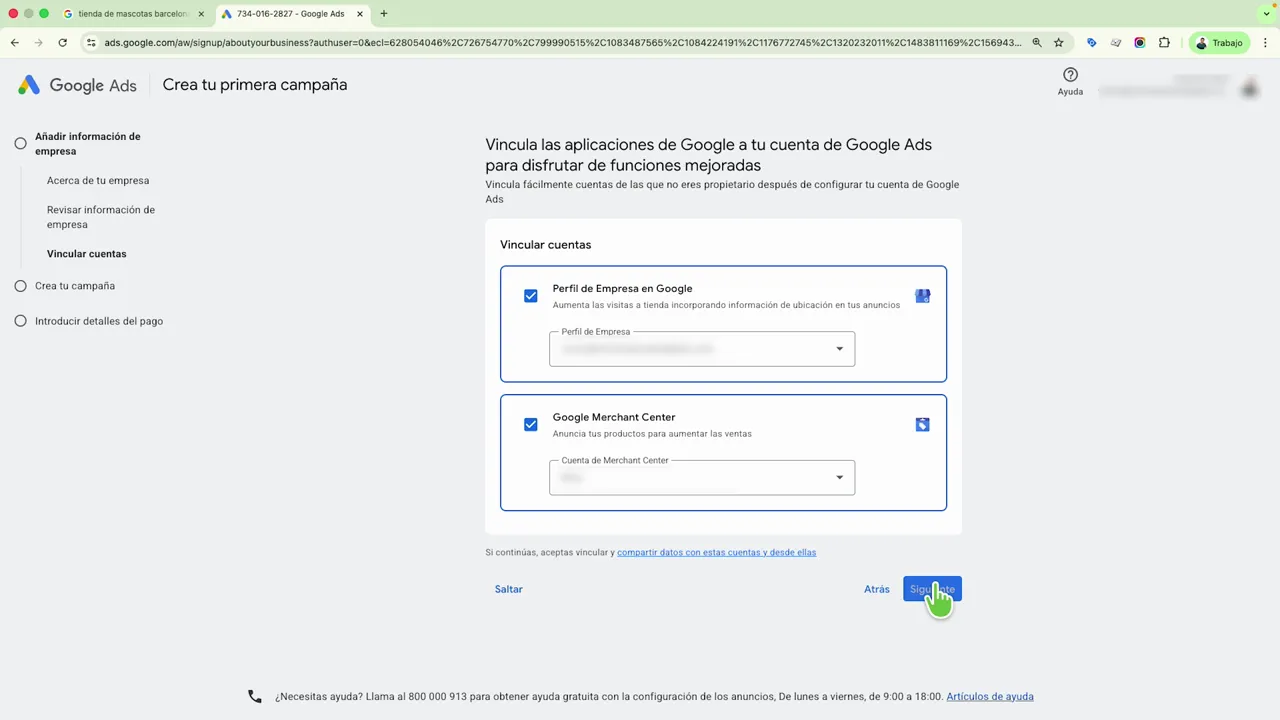The width and height of the screenshot is (1280, 720).
Task: Click the blue tag extension icon
Action: pos(1091,43)
